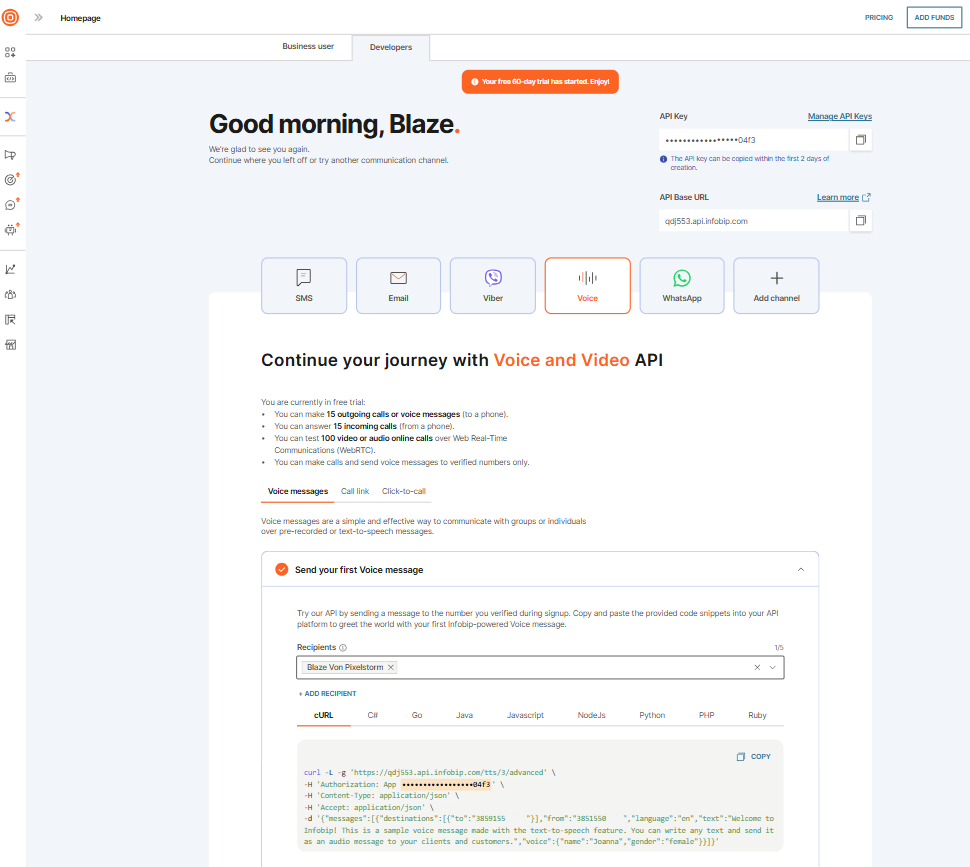Viewport: 970px width, 867px height.
Task: Select the Click-to-call tab
Action: (x=404, y=492)
